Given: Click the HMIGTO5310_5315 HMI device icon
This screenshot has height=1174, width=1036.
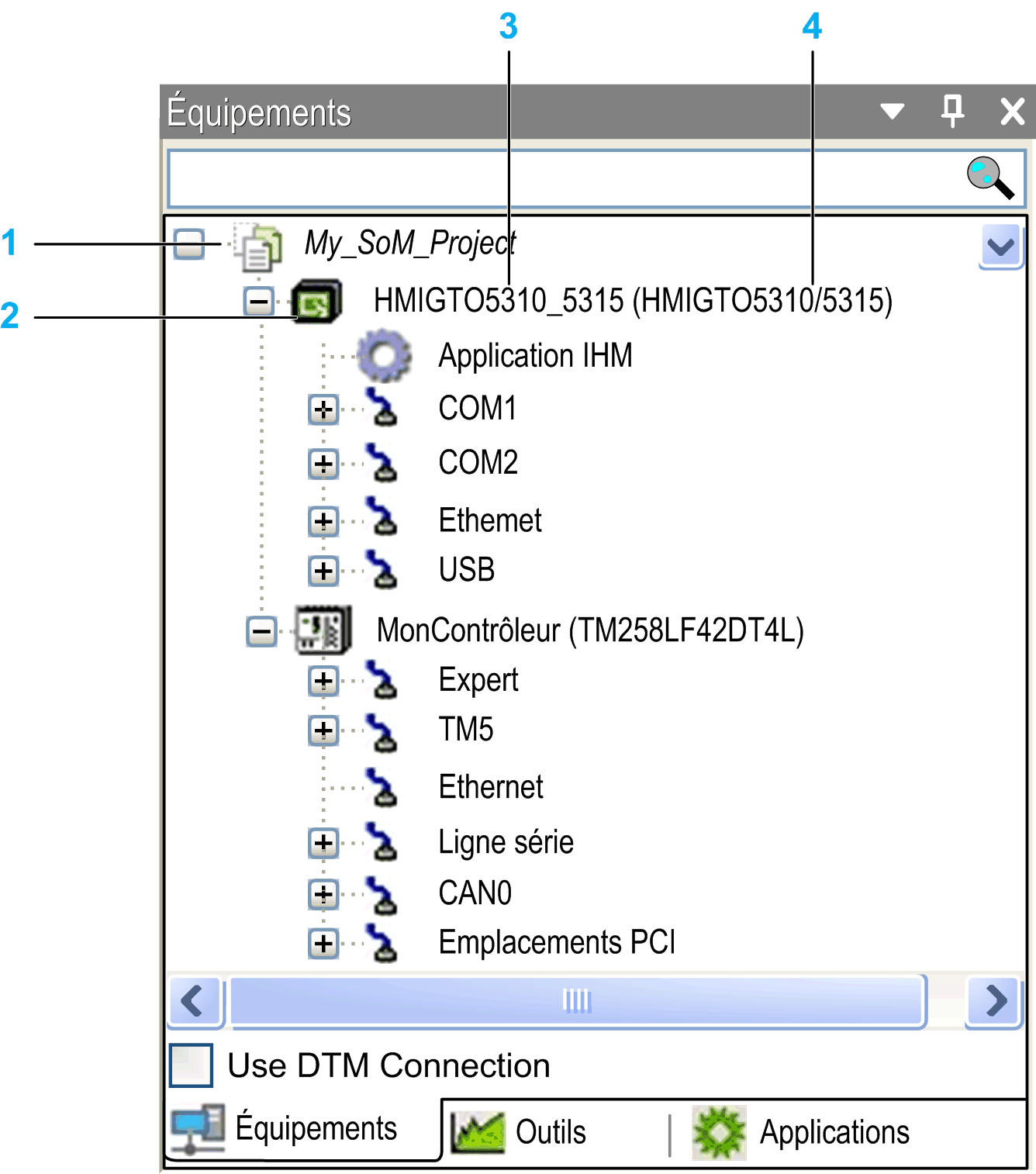Looking at the screenshot, I should click(x=316, y=301).
